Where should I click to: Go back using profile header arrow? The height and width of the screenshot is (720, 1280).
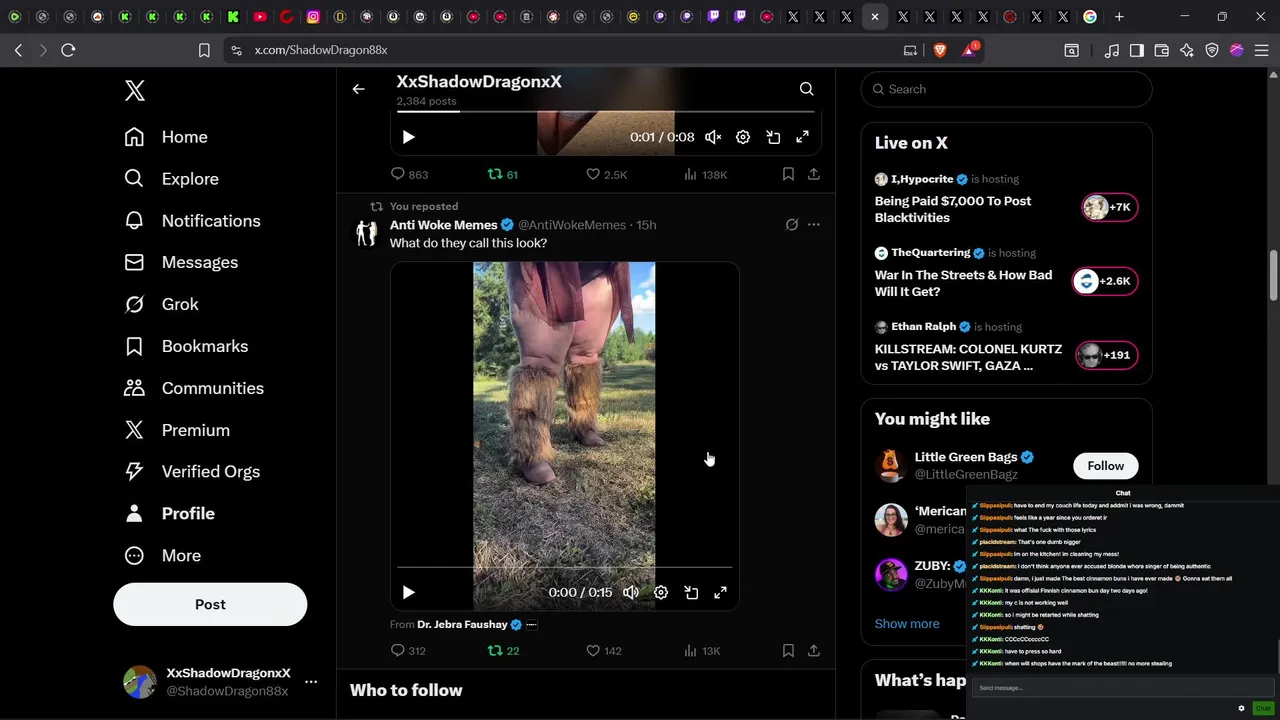pyautogui.click(x=358, y=89)
